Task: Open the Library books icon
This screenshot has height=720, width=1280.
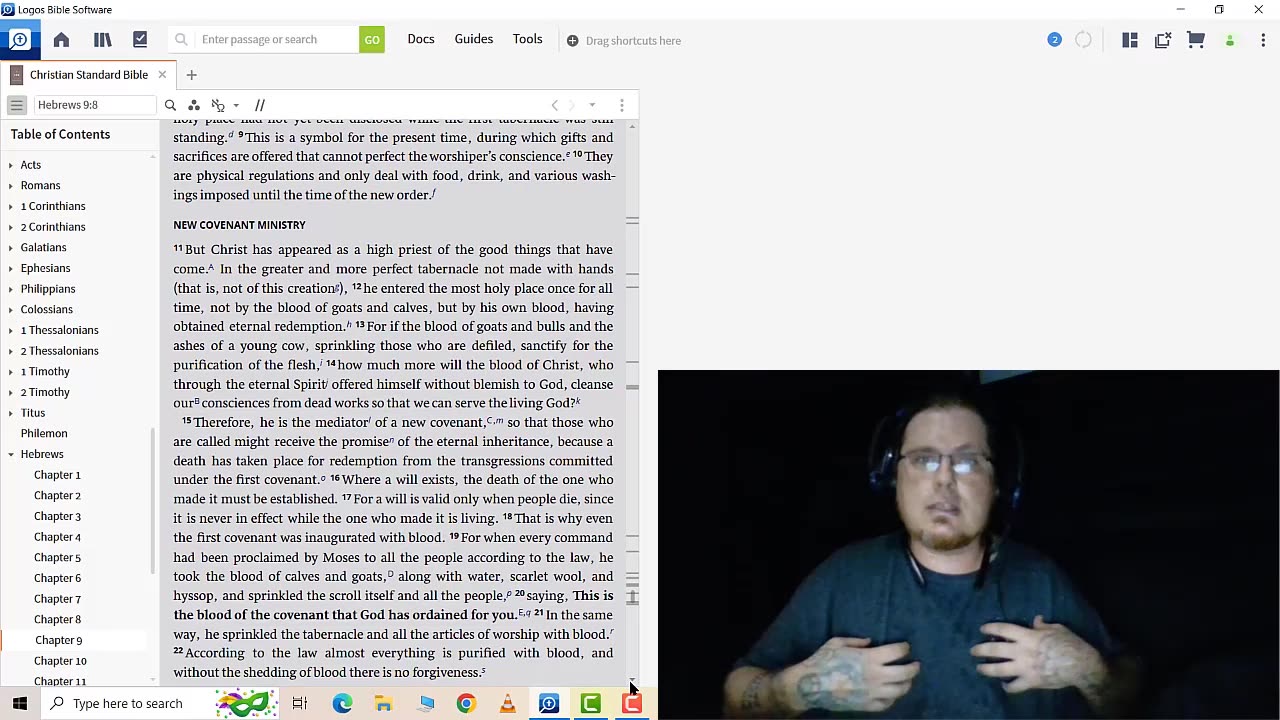Action: (x=102, y=40)
